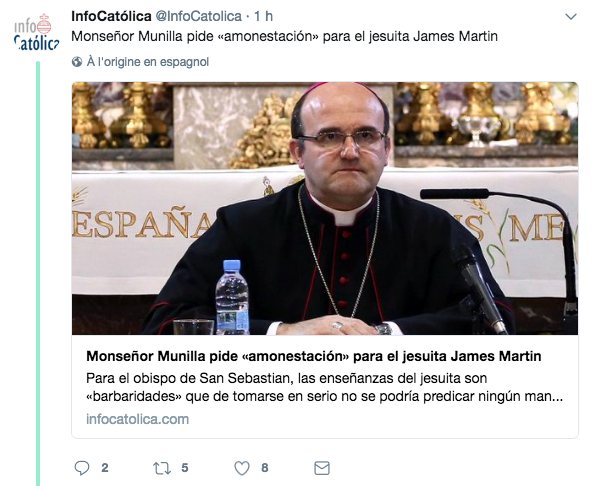Click the infocatolica.com domain link

(137, 419)
